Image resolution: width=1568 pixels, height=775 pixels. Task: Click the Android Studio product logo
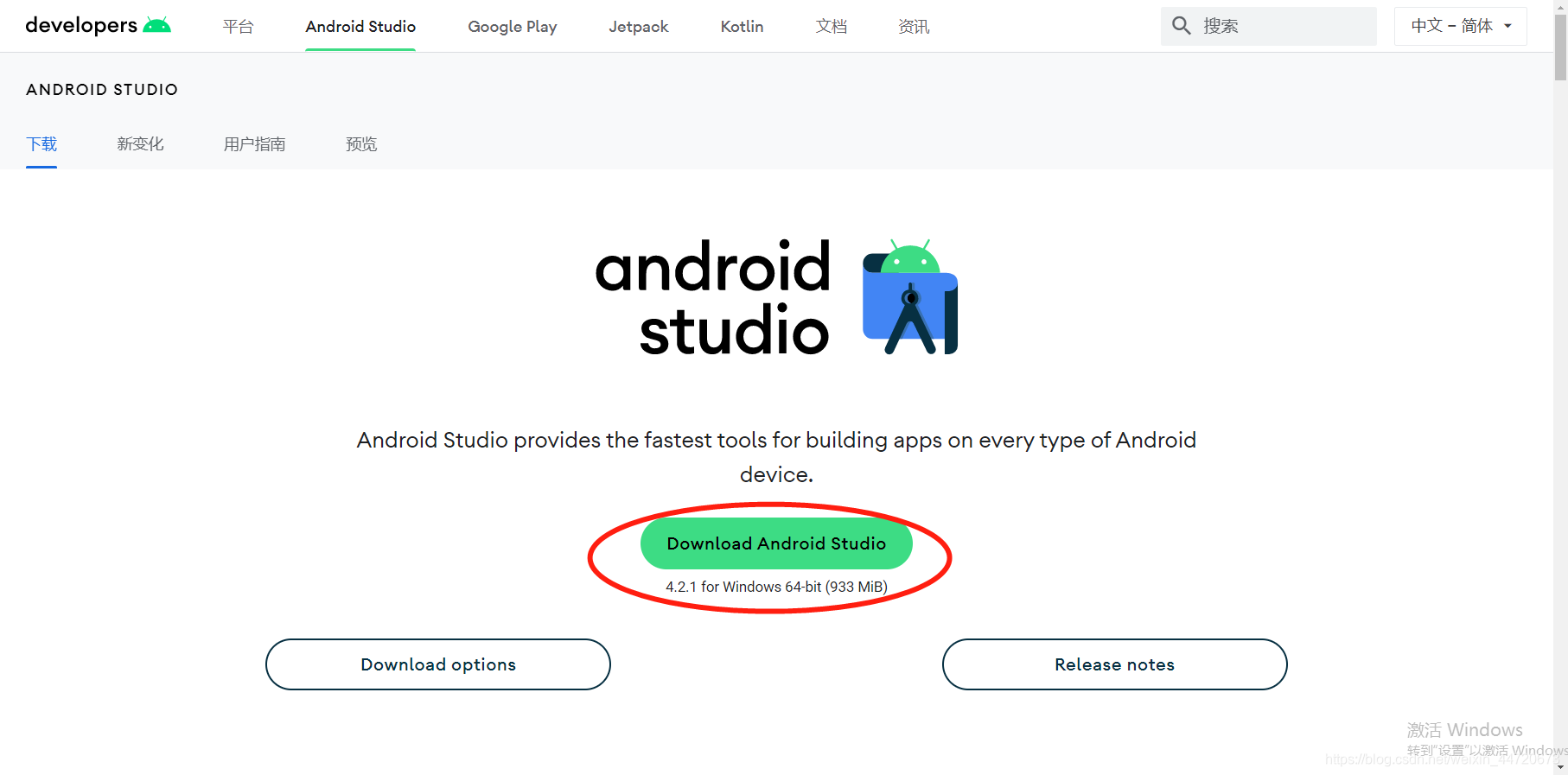coord(910,297)
